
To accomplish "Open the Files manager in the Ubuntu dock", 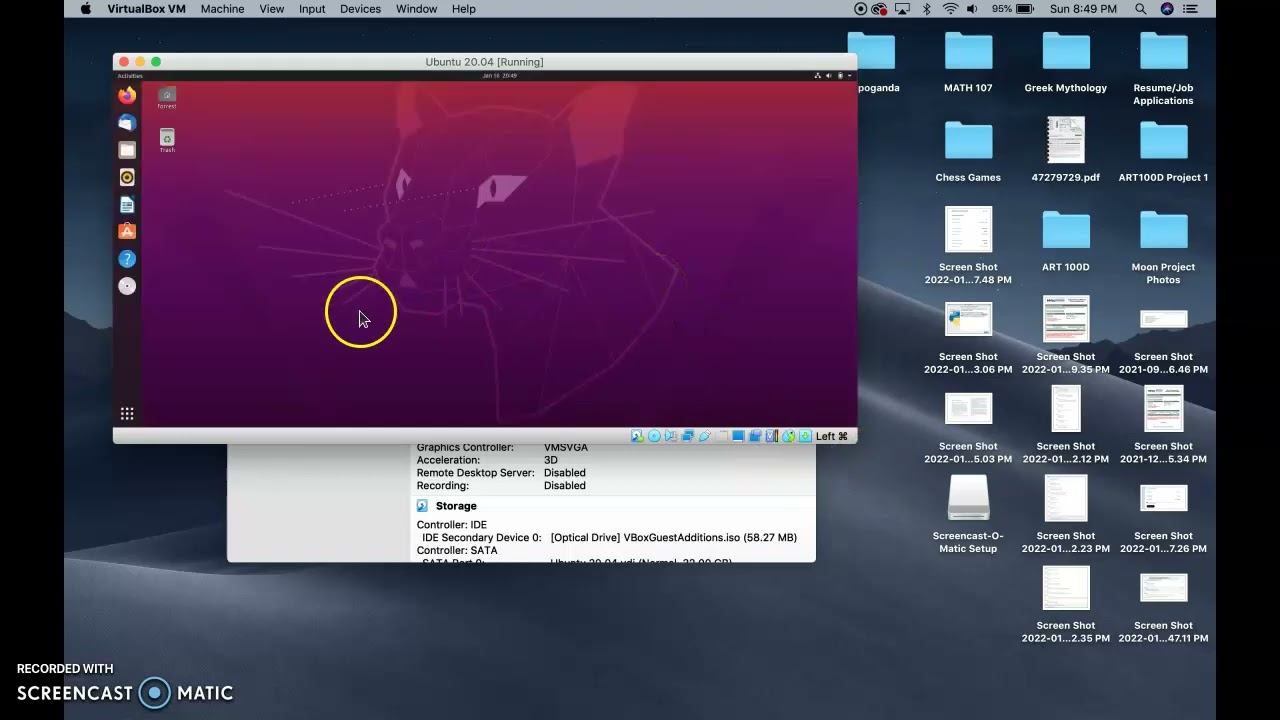I will coord(127,150).
